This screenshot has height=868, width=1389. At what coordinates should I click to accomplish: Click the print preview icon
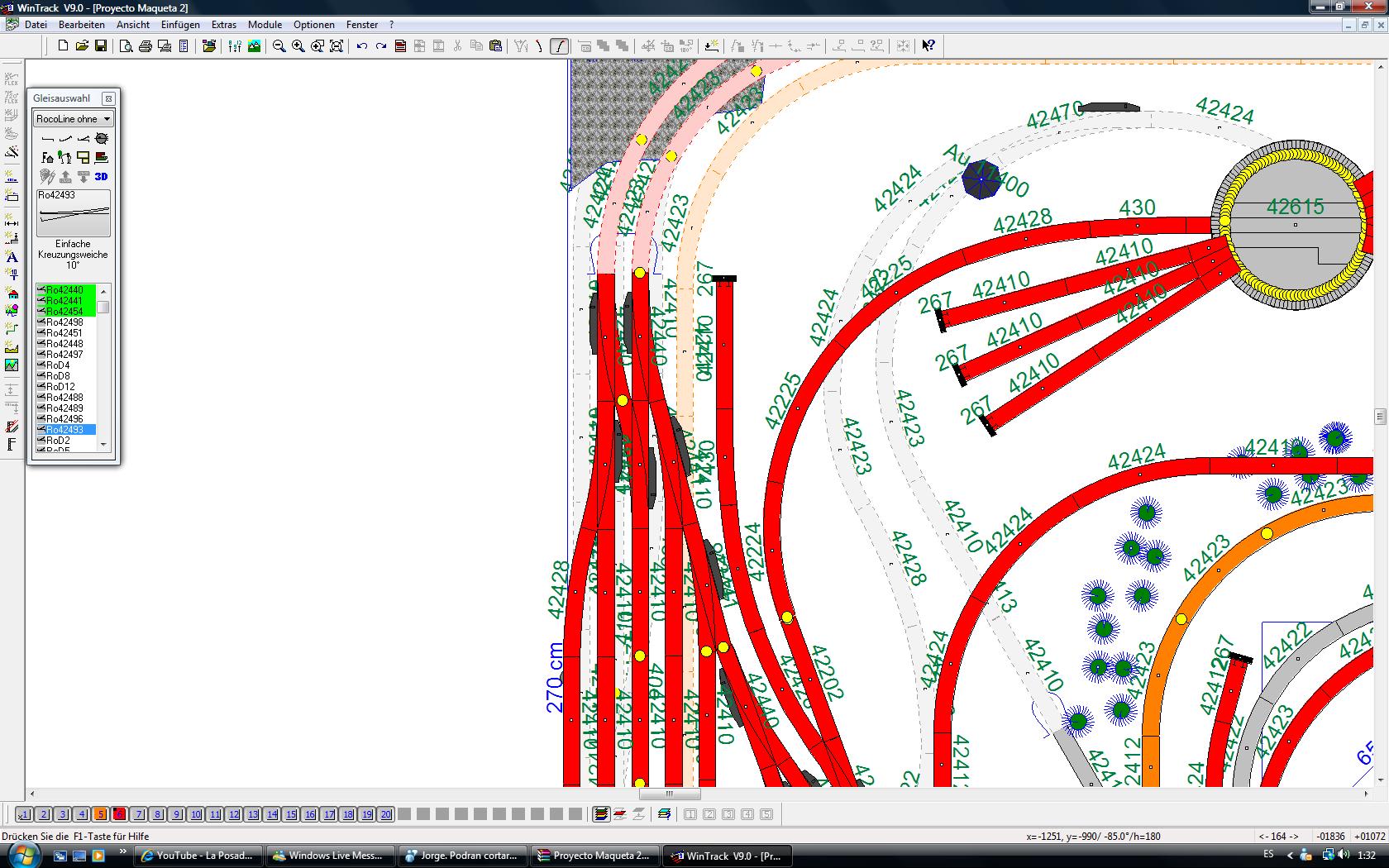coord(126,46)
